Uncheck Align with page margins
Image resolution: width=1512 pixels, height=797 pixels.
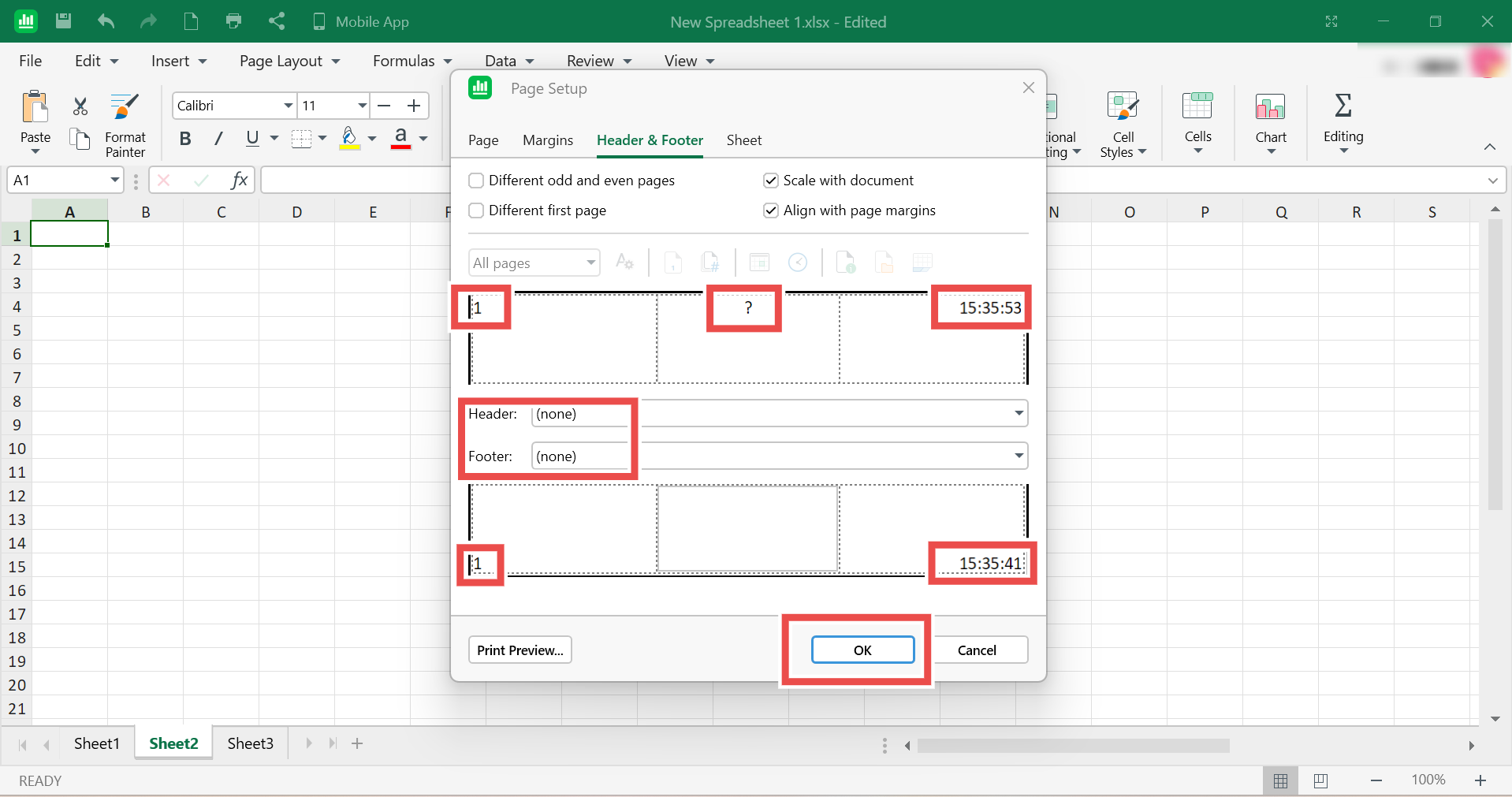771,210
